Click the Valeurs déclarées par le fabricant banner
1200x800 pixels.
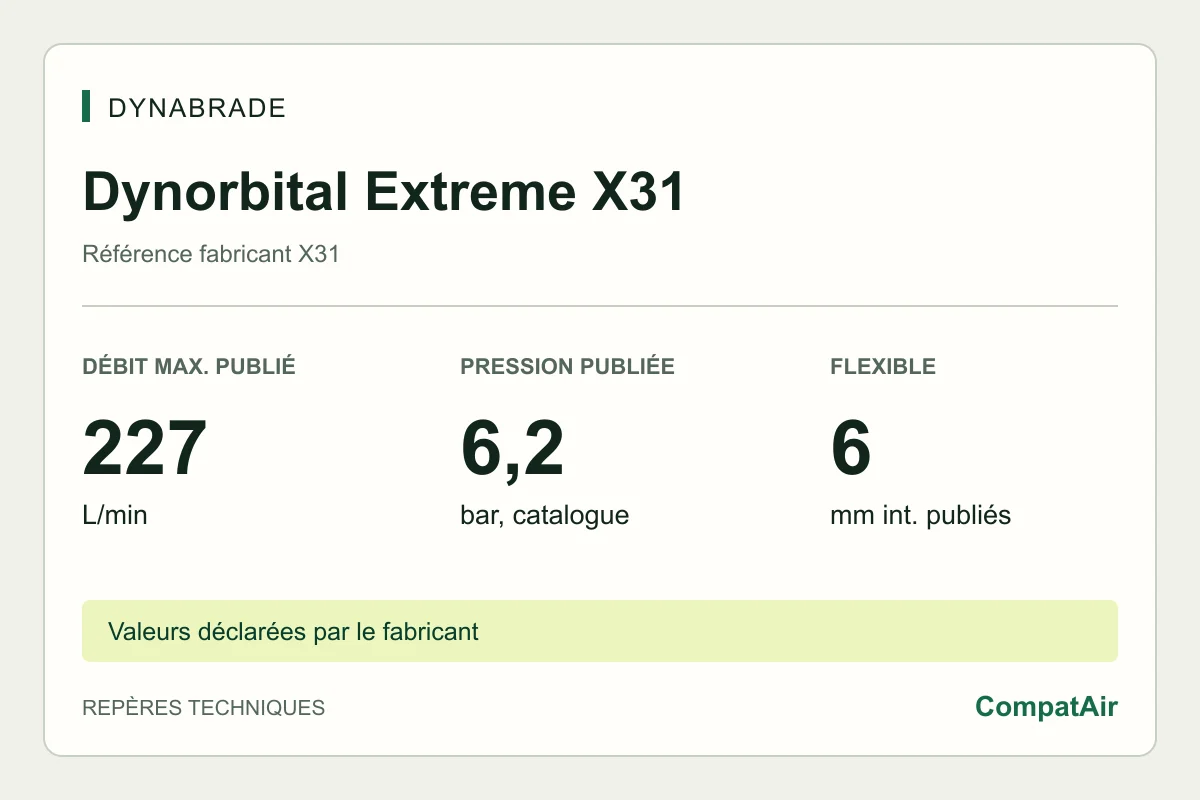click(x=600, y=631)
